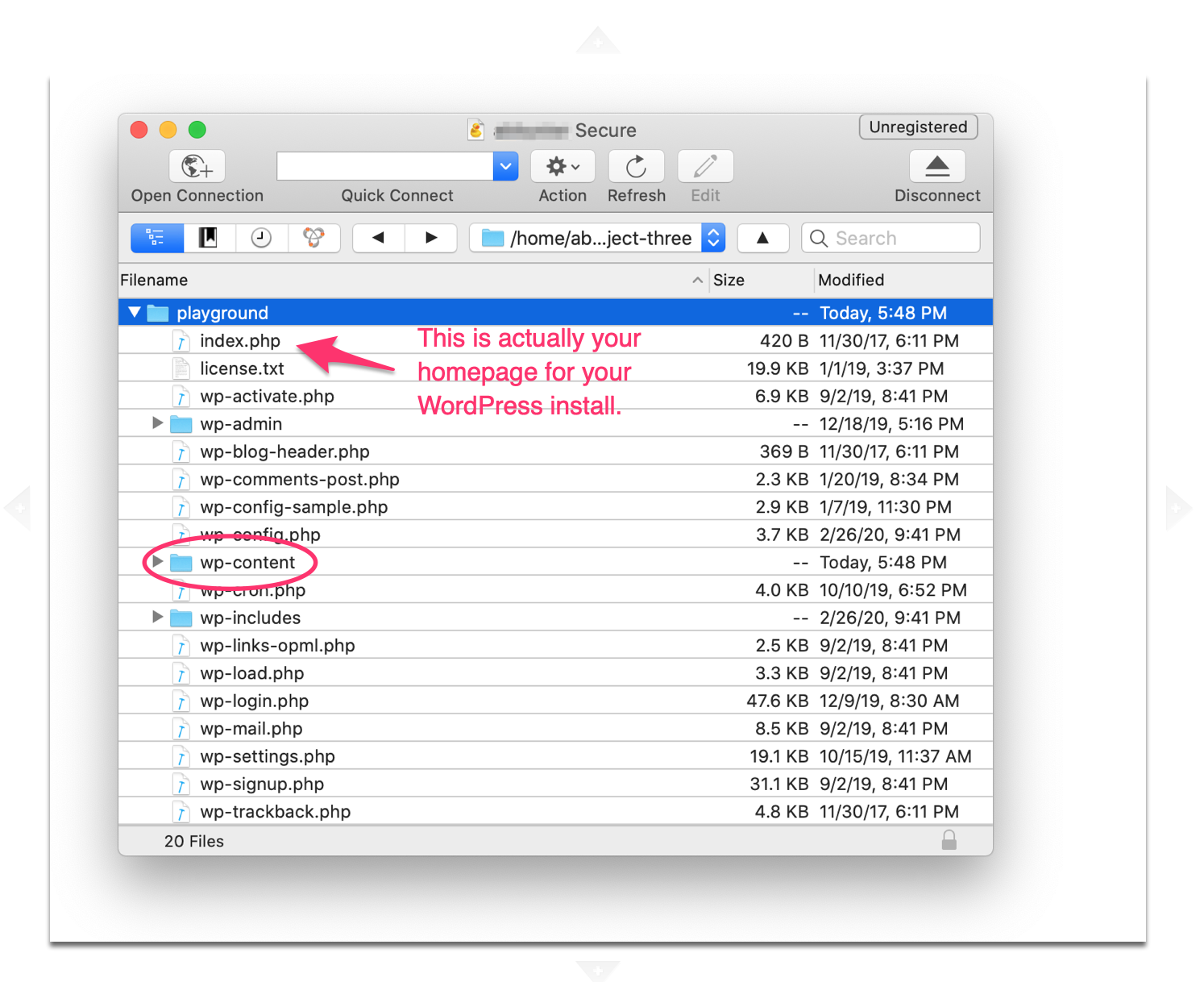Select the outline browser view toggle

pos(156,238)
